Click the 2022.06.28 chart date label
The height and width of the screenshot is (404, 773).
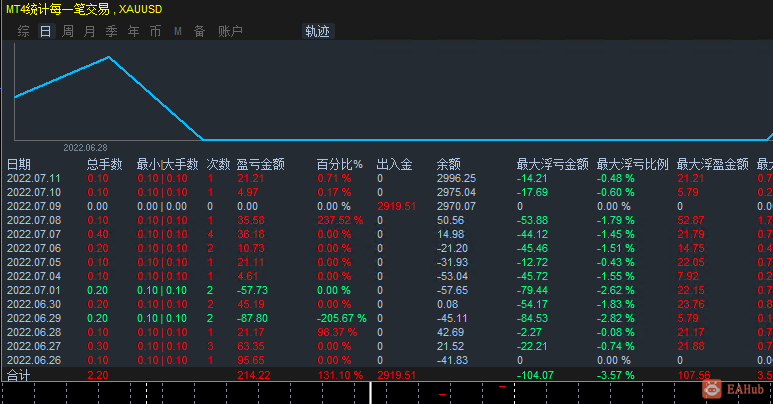coord(85,147)
